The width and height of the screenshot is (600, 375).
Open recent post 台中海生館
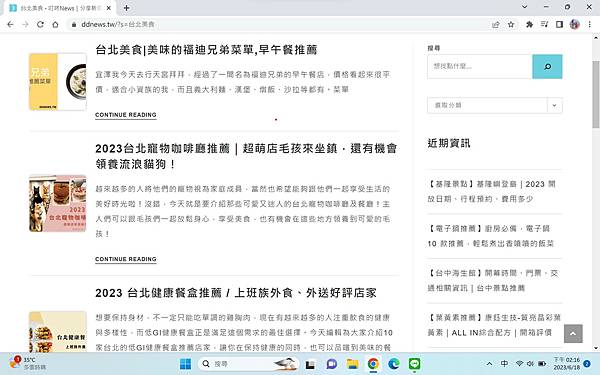point(493,280)
